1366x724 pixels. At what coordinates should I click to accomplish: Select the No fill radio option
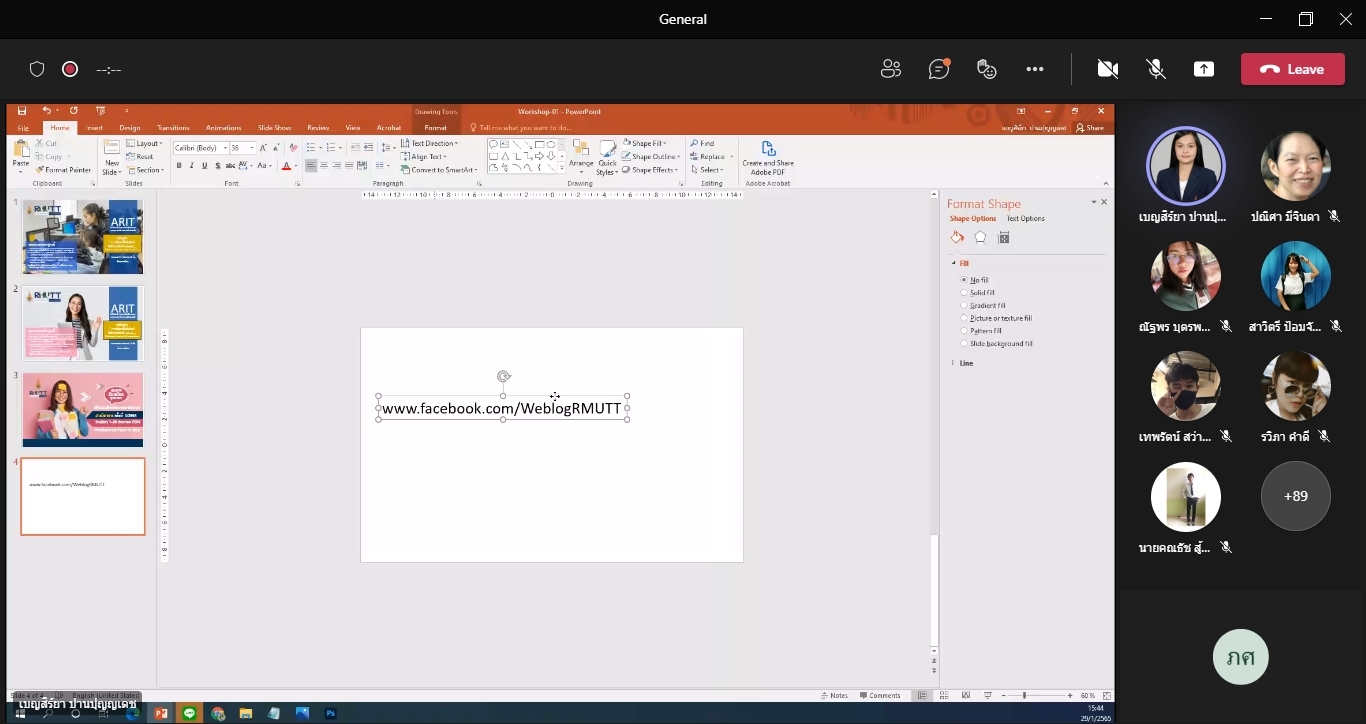pos(974,280)
